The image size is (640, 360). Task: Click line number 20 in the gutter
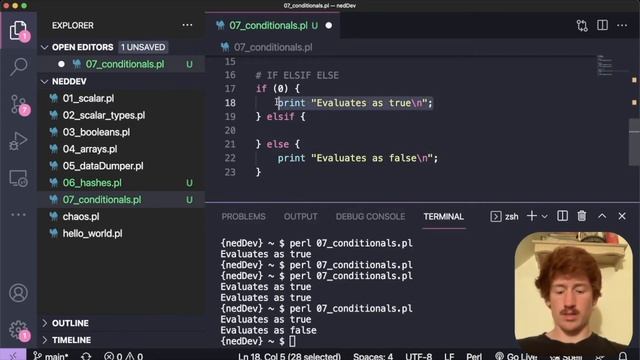pyautogui.click(x=230, y=130)
